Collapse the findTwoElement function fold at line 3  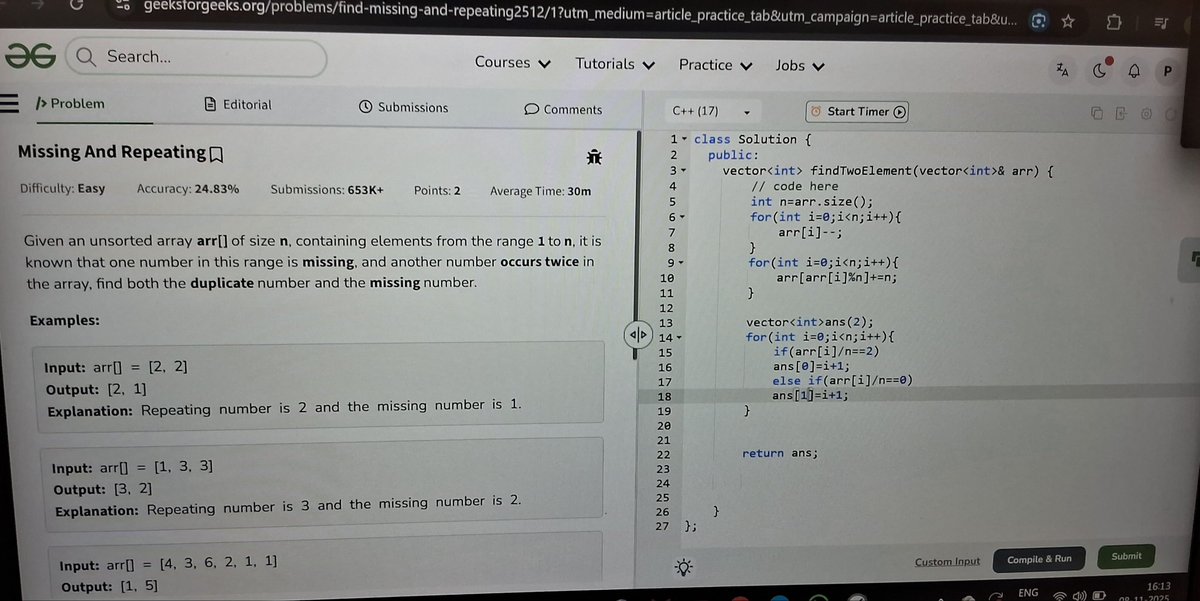tap(683, 171)
